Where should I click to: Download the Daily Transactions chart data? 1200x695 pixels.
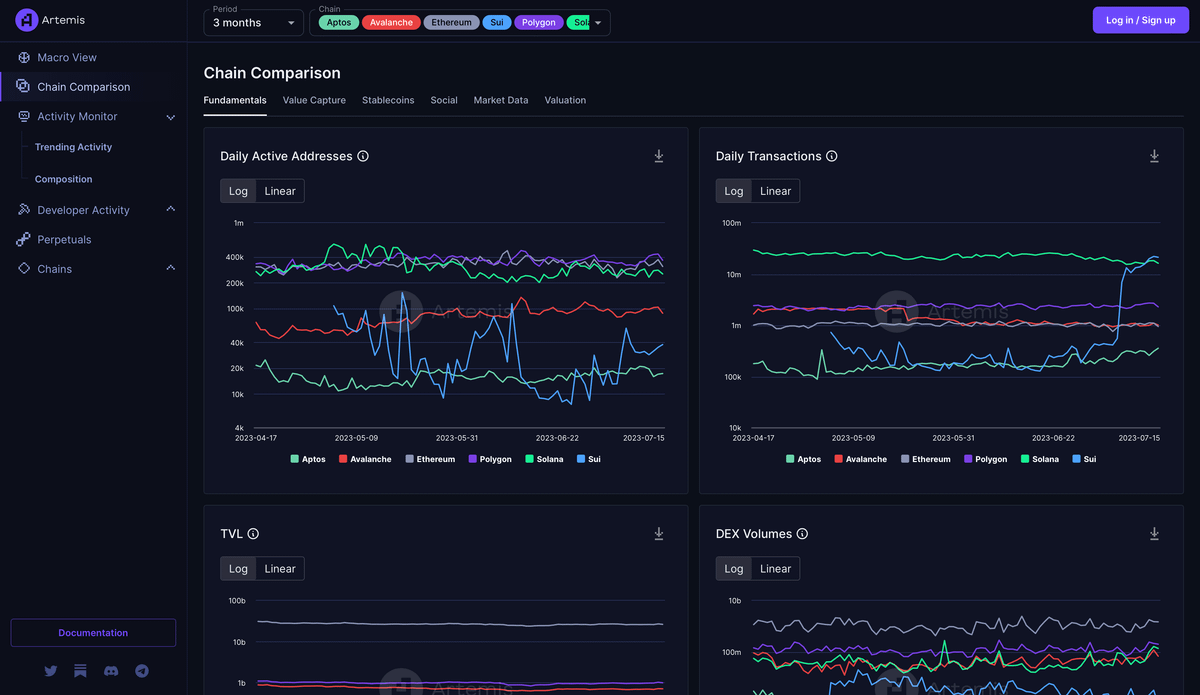pos(1154,156)
